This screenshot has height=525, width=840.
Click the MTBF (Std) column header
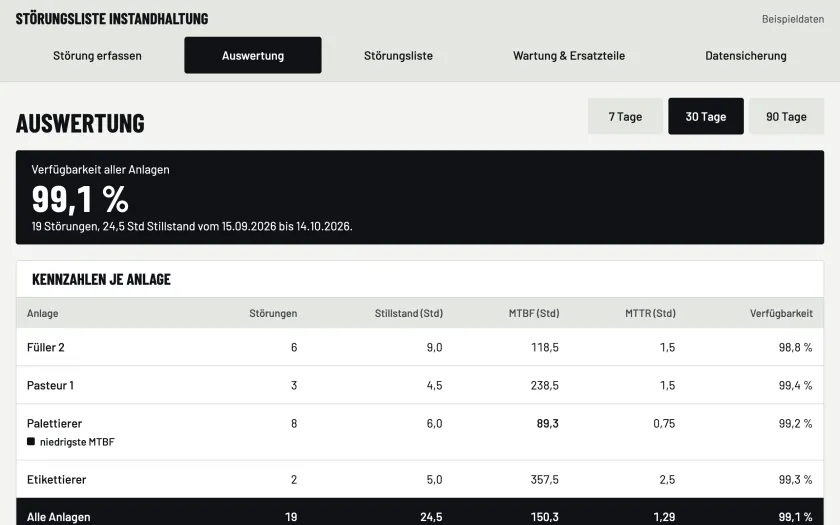[x=534, y=313]
